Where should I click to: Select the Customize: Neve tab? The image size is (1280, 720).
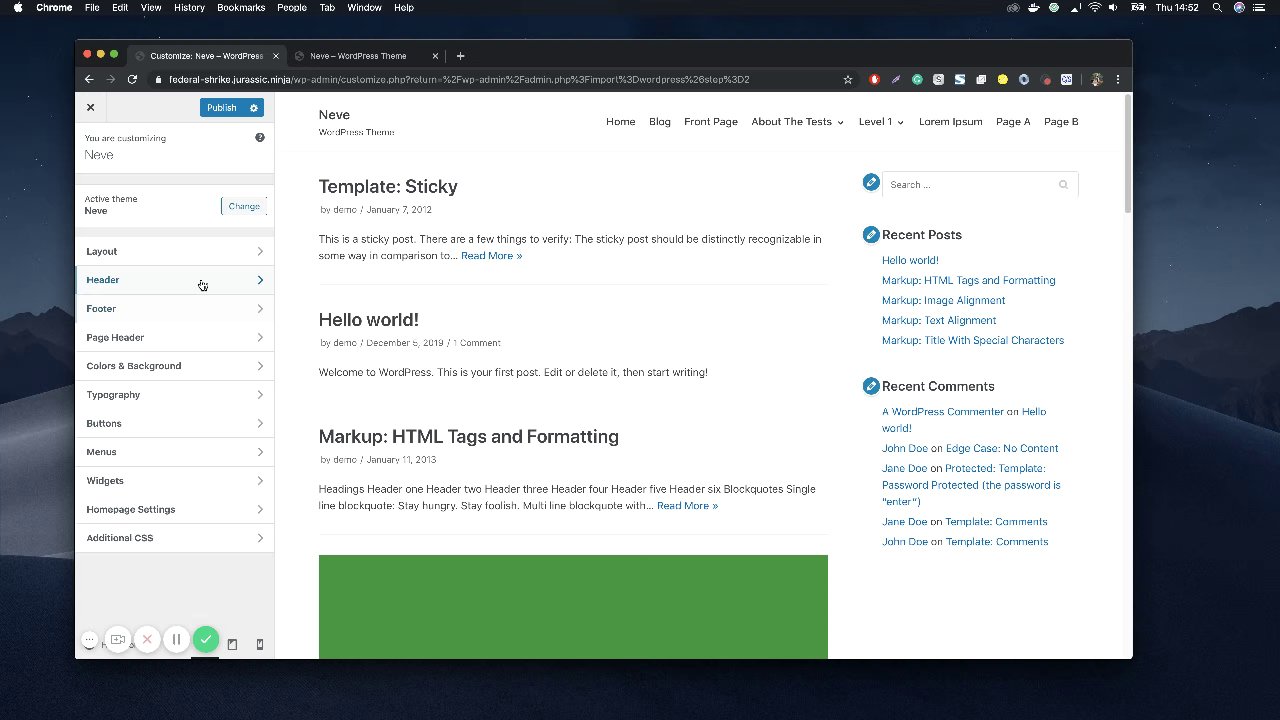[x=206, y=56]
